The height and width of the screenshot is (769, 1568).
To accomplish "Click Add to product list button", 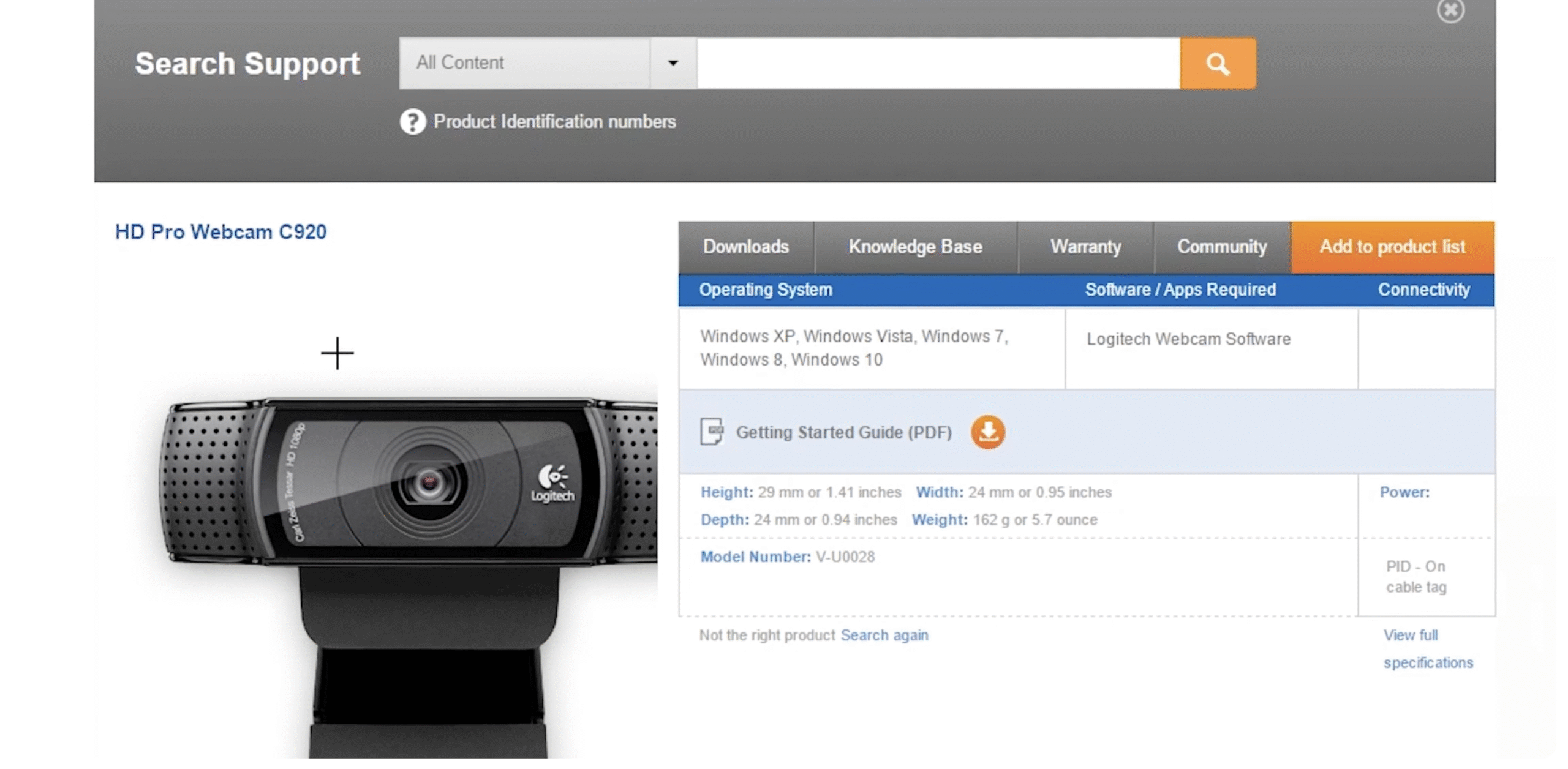I will coord(1392,247).
